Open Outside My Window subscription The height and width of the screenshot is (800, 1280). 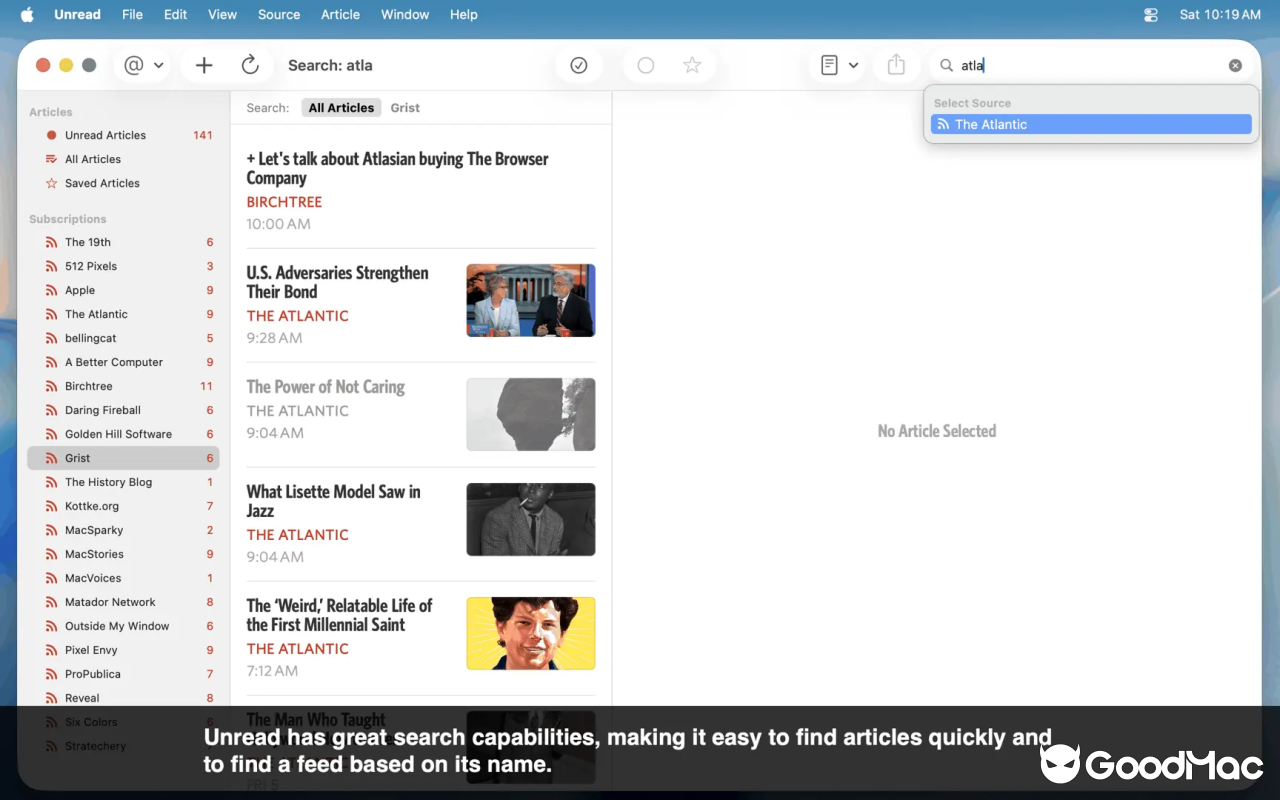point(123,626)
